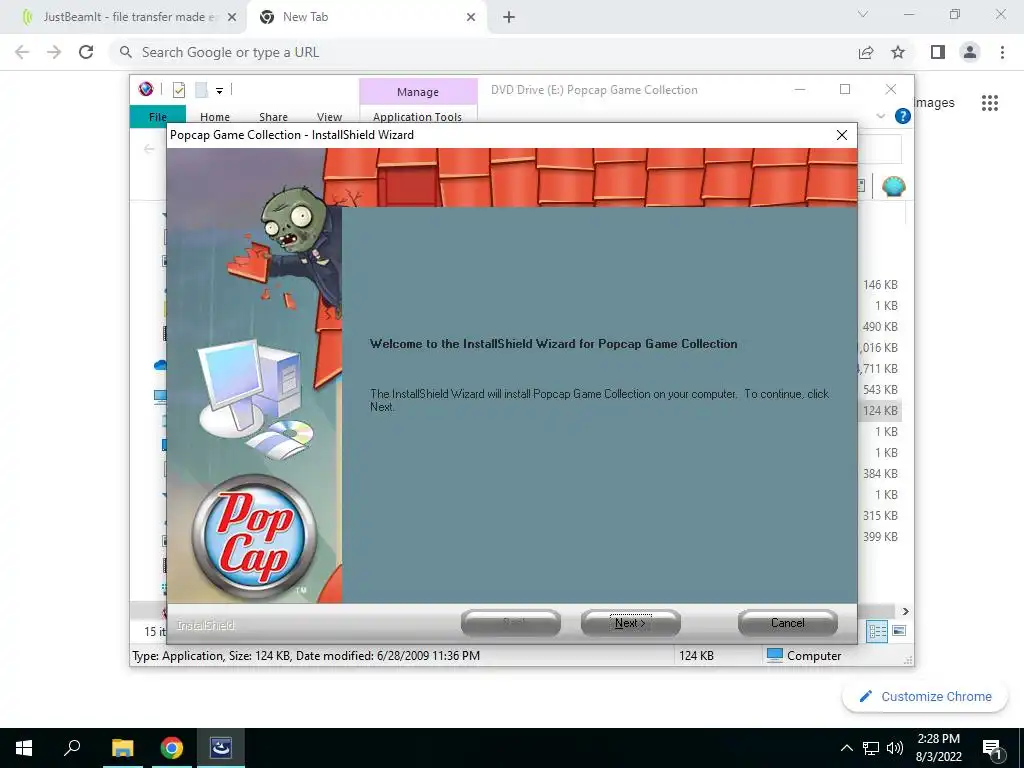The width and height of the screenshot is (1024, 768).
Task: Click Next in the InstallShield Wizard
Action: (630, 623)
